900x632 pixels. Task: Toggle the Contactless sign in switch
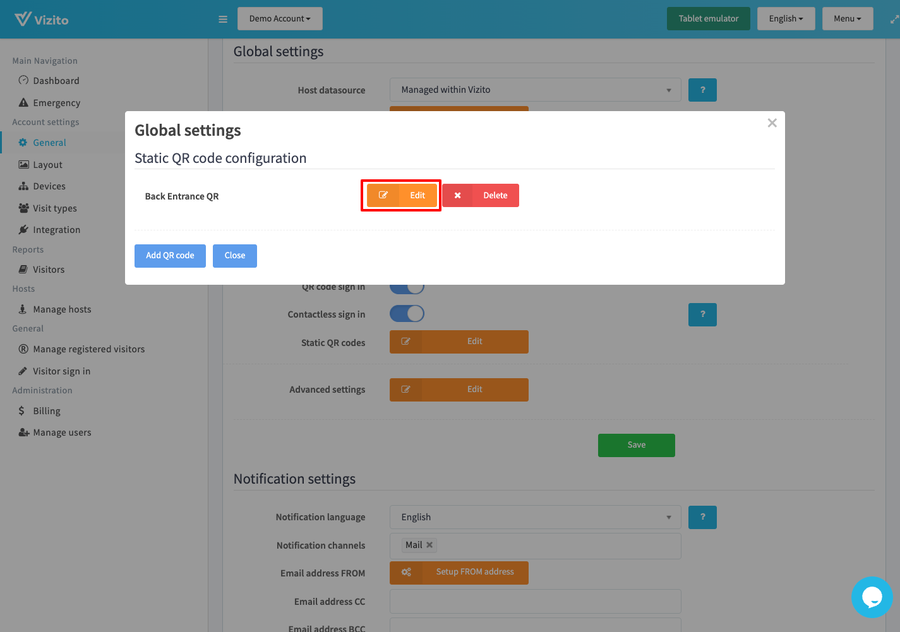407,314
